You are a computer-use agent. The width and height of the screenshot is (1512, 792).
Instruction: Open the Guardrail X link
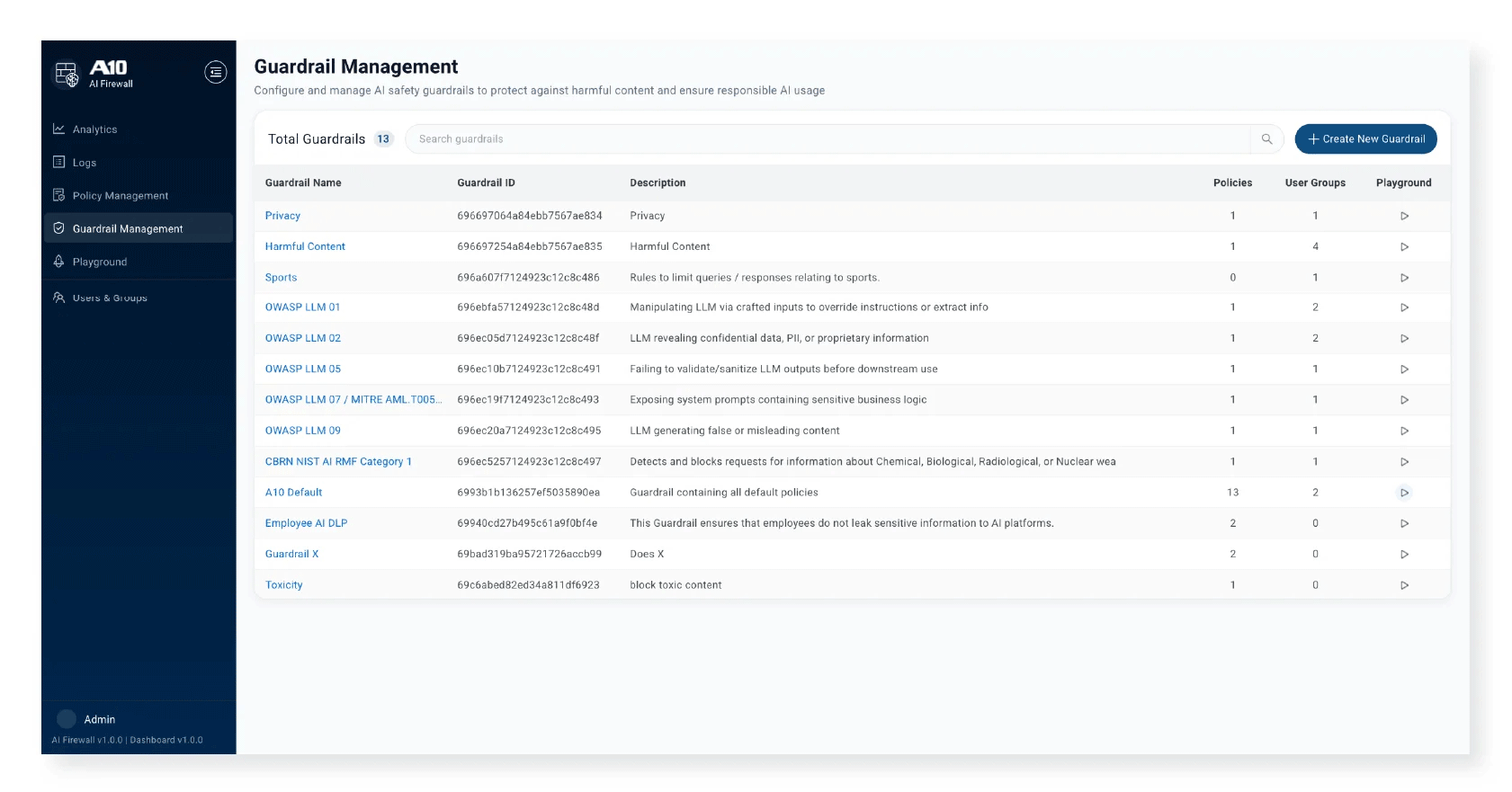(291, 555)
